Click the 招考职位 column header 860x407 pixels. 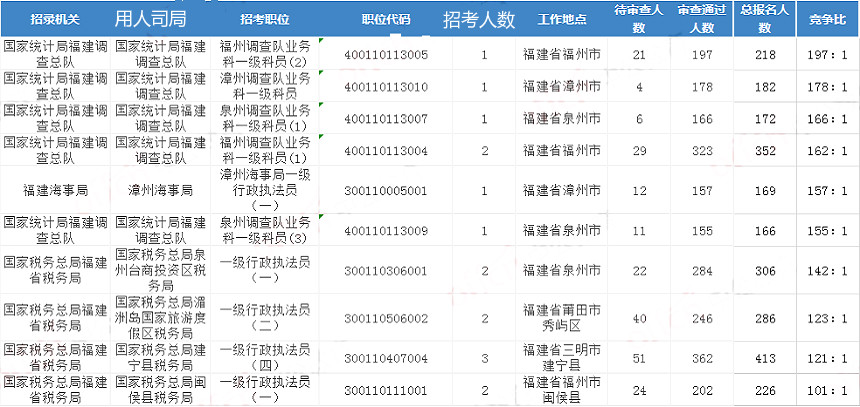point(264,20)
